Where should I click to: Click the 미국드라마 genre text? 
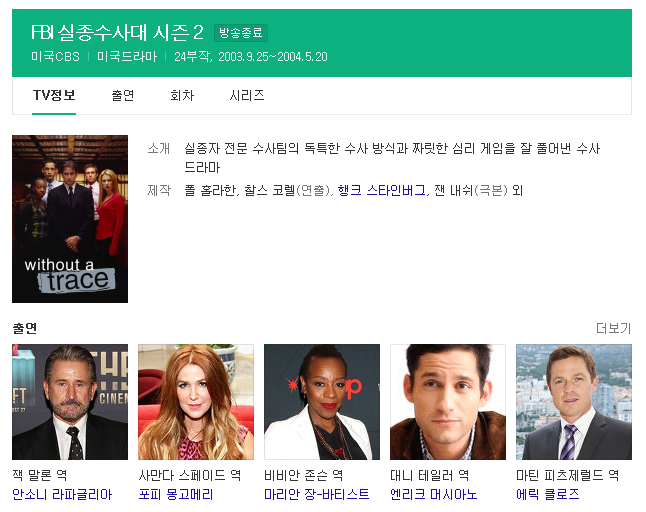tap(127, 57)
